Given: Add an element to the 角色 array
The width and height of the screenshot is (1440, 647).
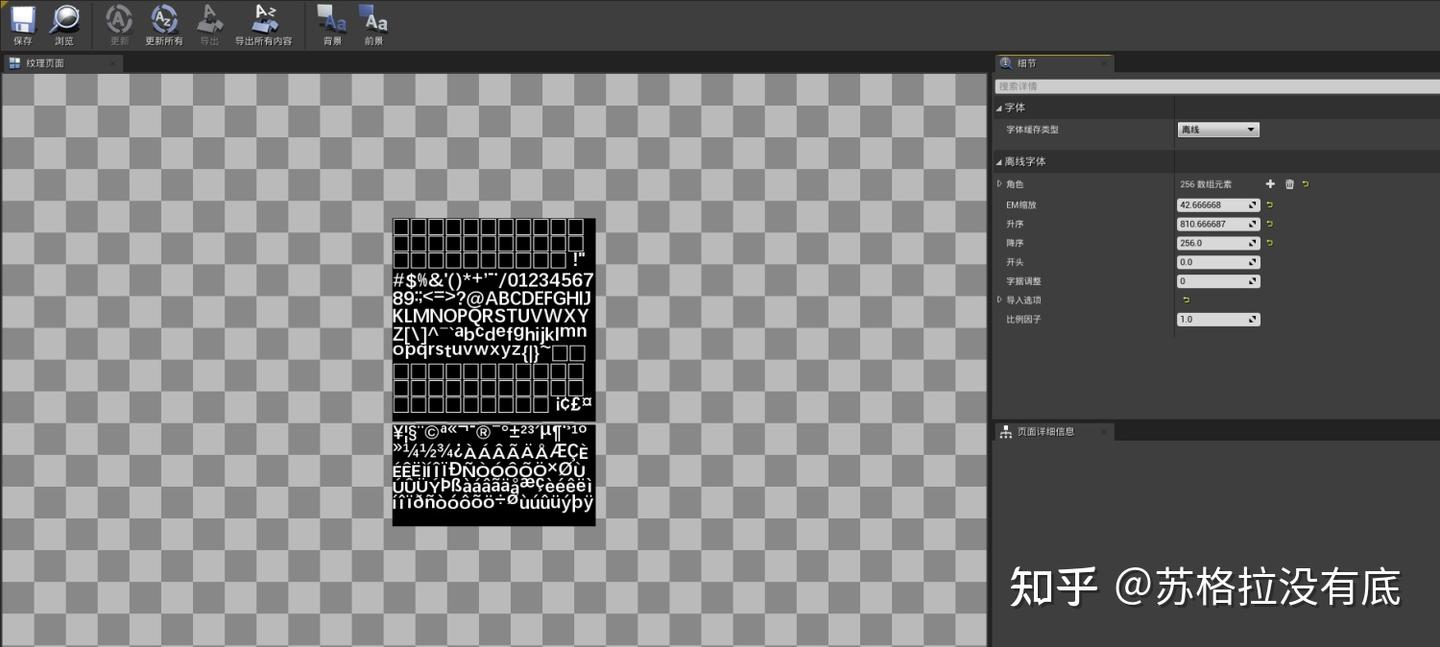Looking at the screenshot, I should 1270,184.
